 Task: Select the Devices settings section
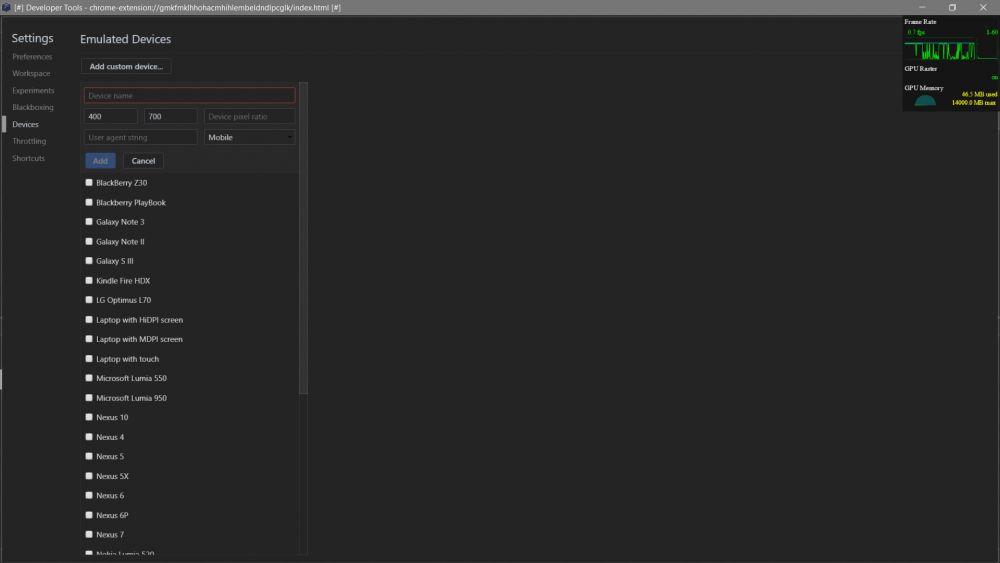26,124
